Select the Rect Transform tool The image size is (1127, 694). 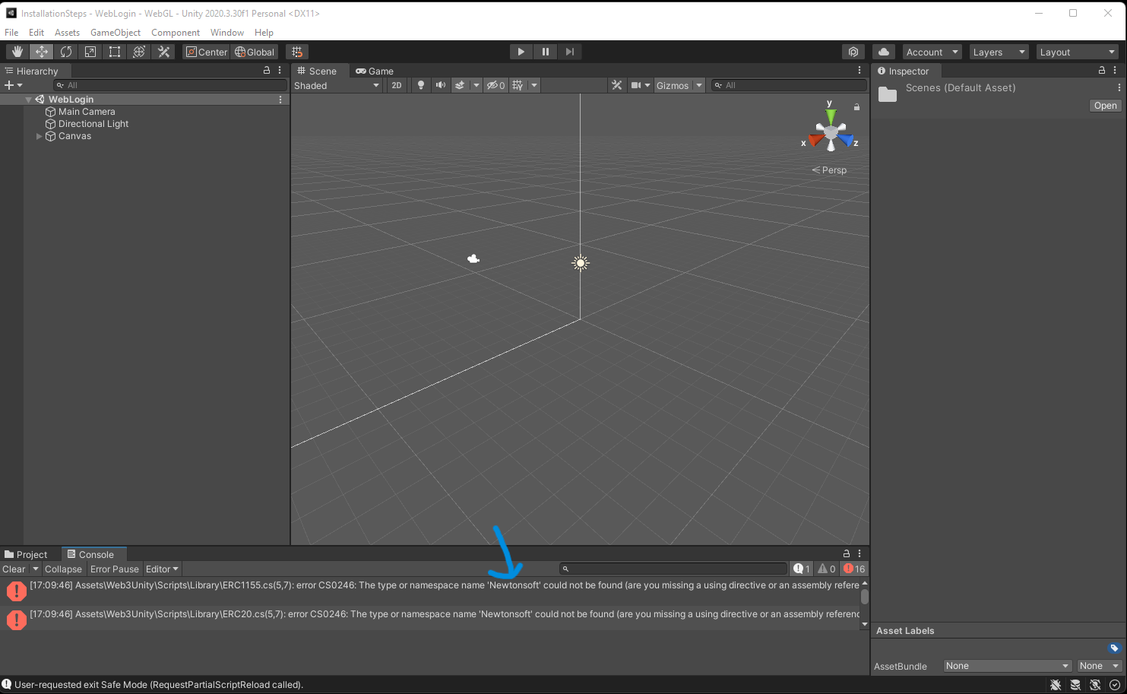point(115,52)
